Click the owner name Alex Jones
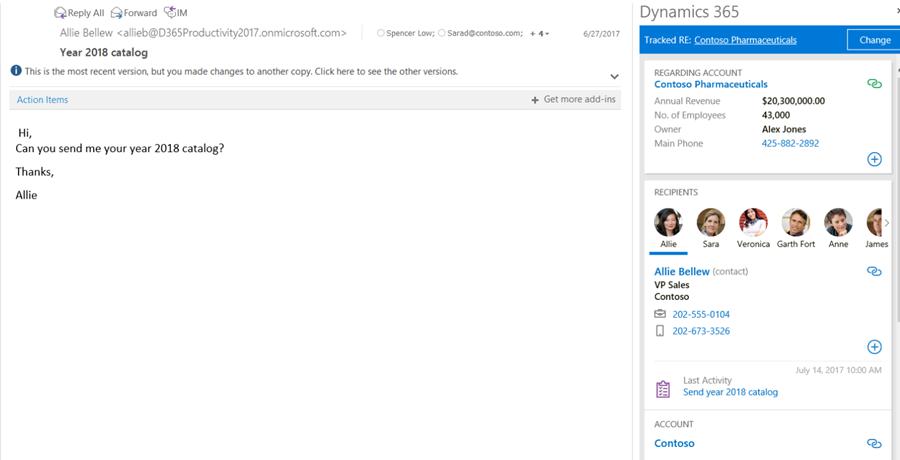900x460 pixels. click(x=783, y=129)
